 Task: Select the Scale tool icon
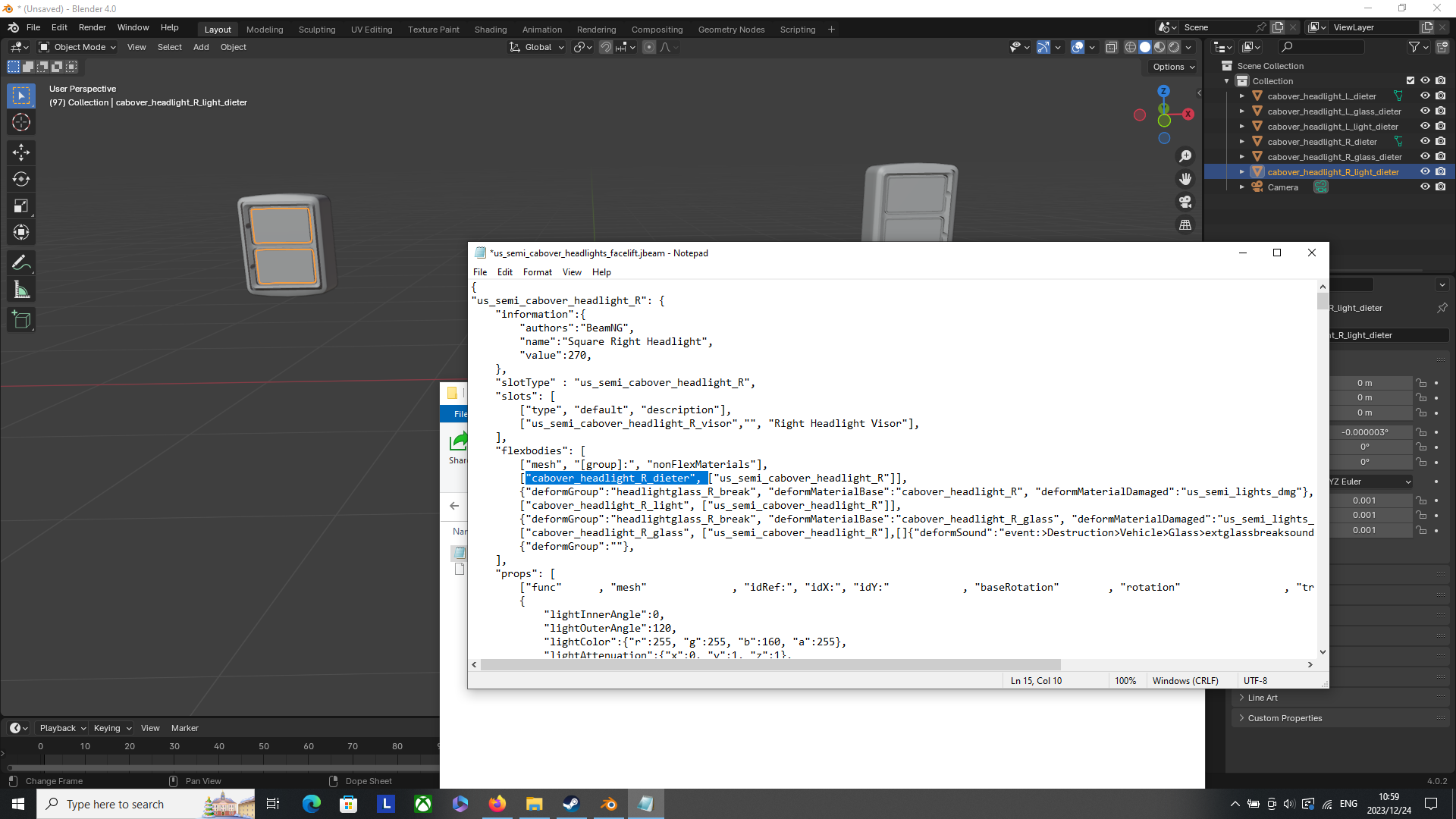21,206
